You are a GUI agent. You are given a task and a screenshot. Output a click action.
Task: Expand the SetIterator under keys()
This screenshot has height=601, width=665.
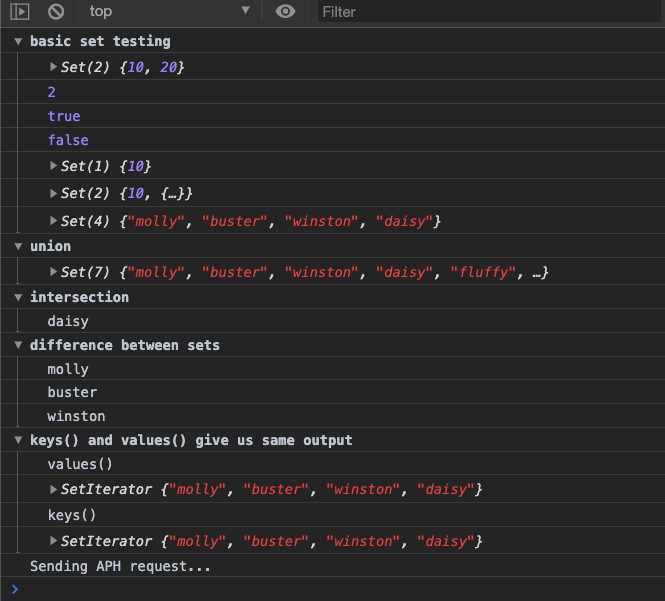pos(53,541)
